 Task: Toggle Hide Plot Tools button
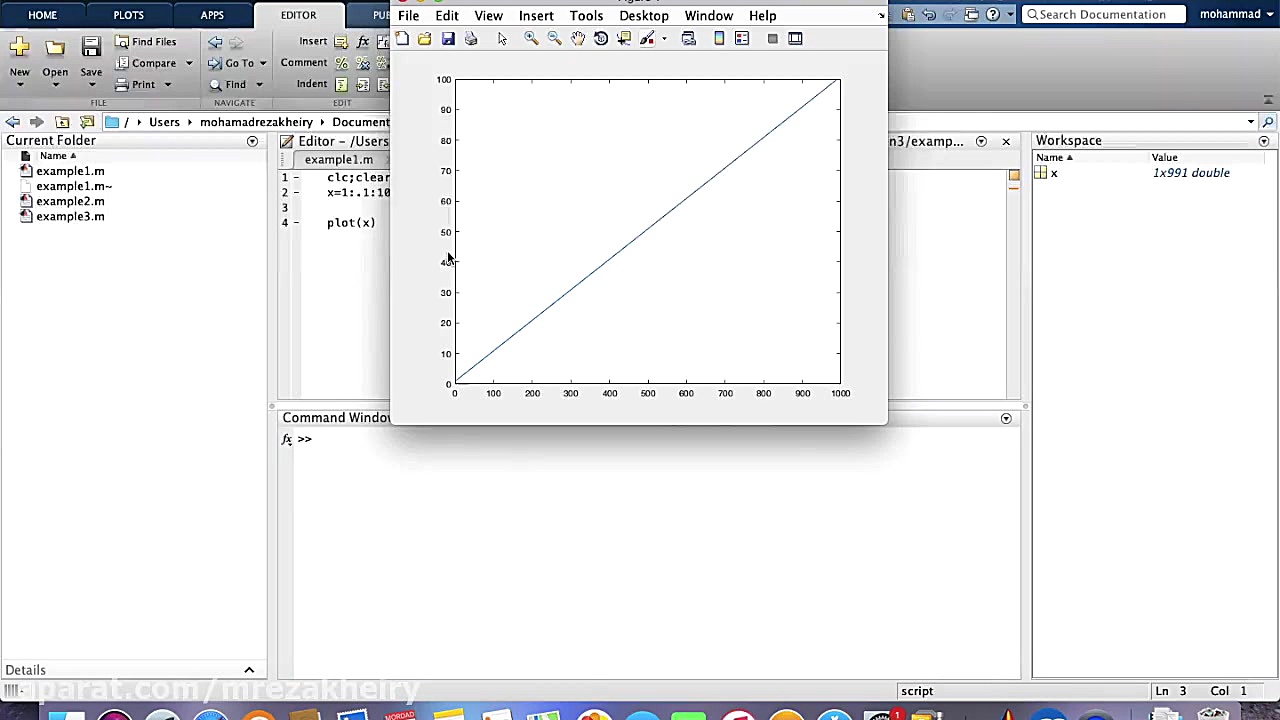[772, 39]
